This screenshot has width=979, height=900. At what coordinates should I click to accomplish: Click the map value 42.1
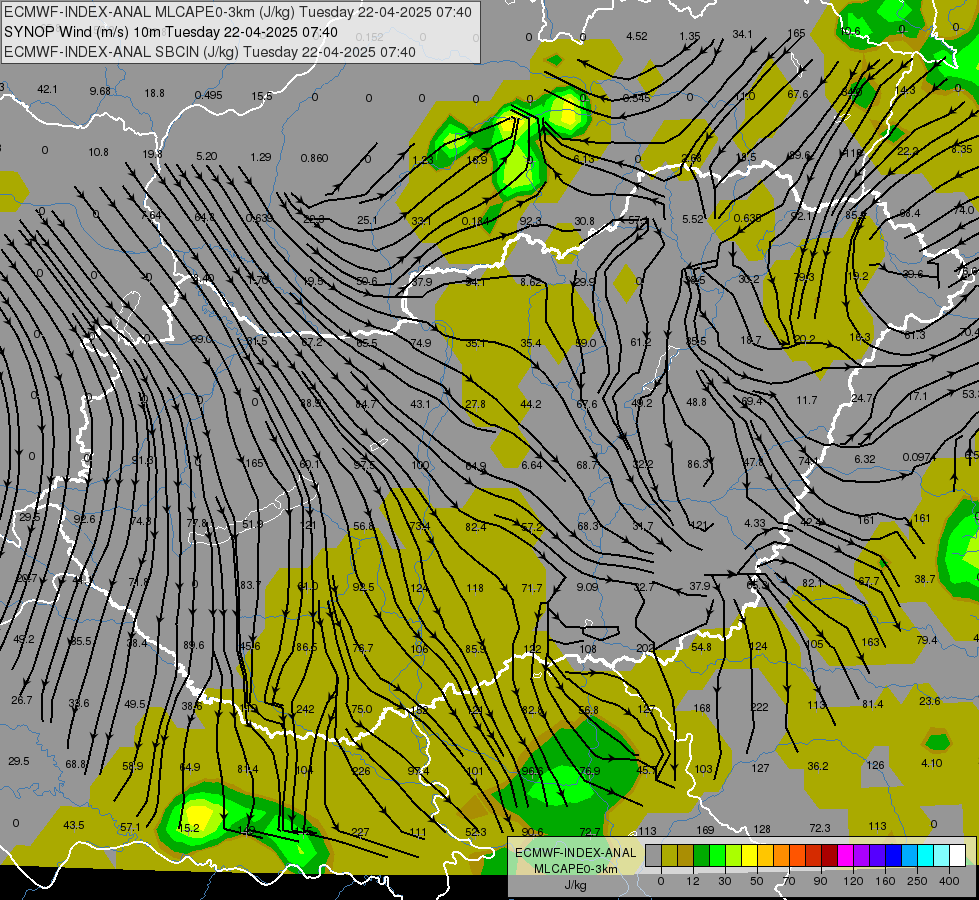[47, 89]
